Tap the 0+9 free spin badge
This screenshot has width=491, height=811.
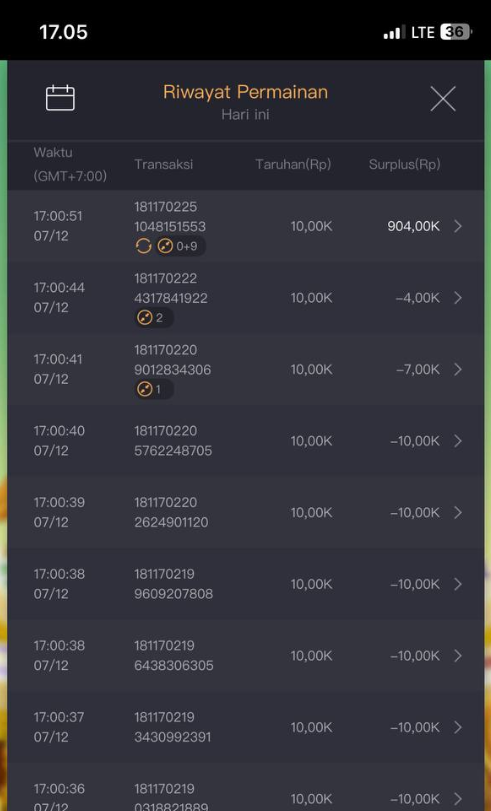pyautogui.click(x=180, y=246)
